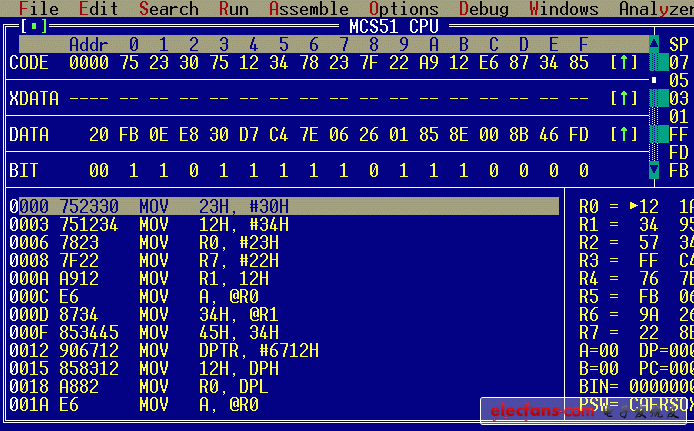
Task: Click the green arrow indicator on DATA row
Action: [x=623, y=134]
